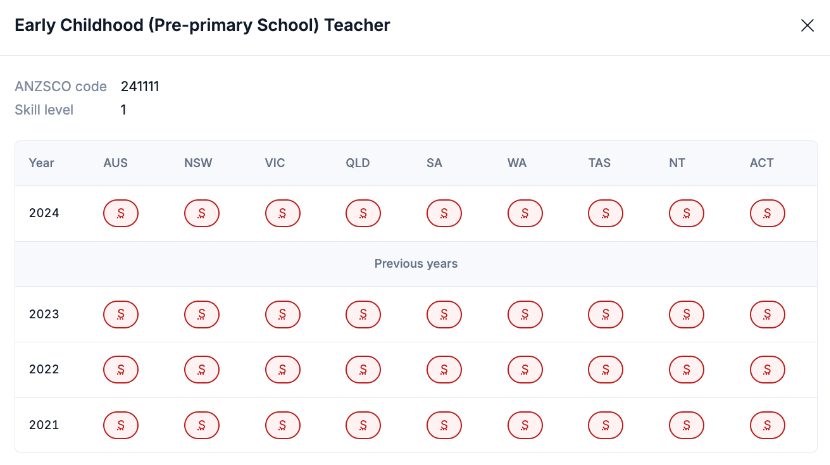Click the 2023 VIC shortage status icon
830x465 pixels.
coord(283,315)
